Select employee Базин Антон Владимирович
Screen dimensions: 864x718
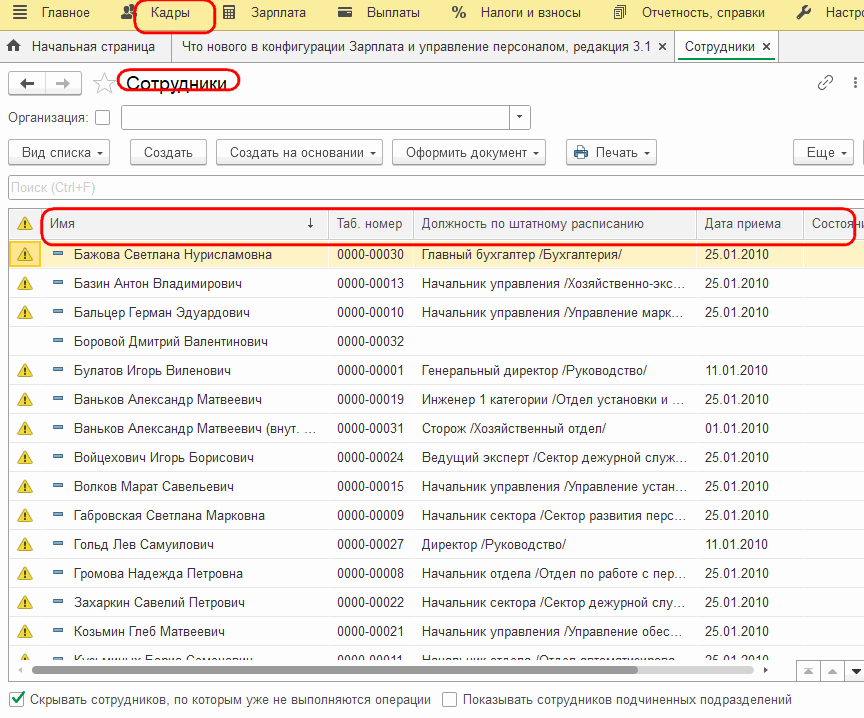(x=158, y=284)
